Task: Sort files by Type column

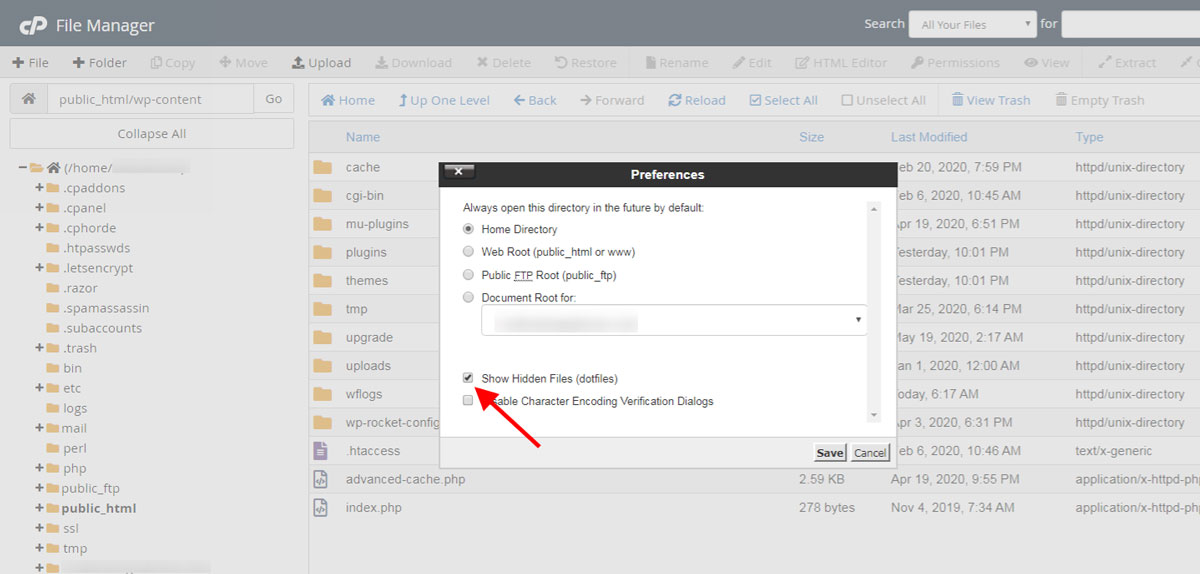Action: [1089, 137]
